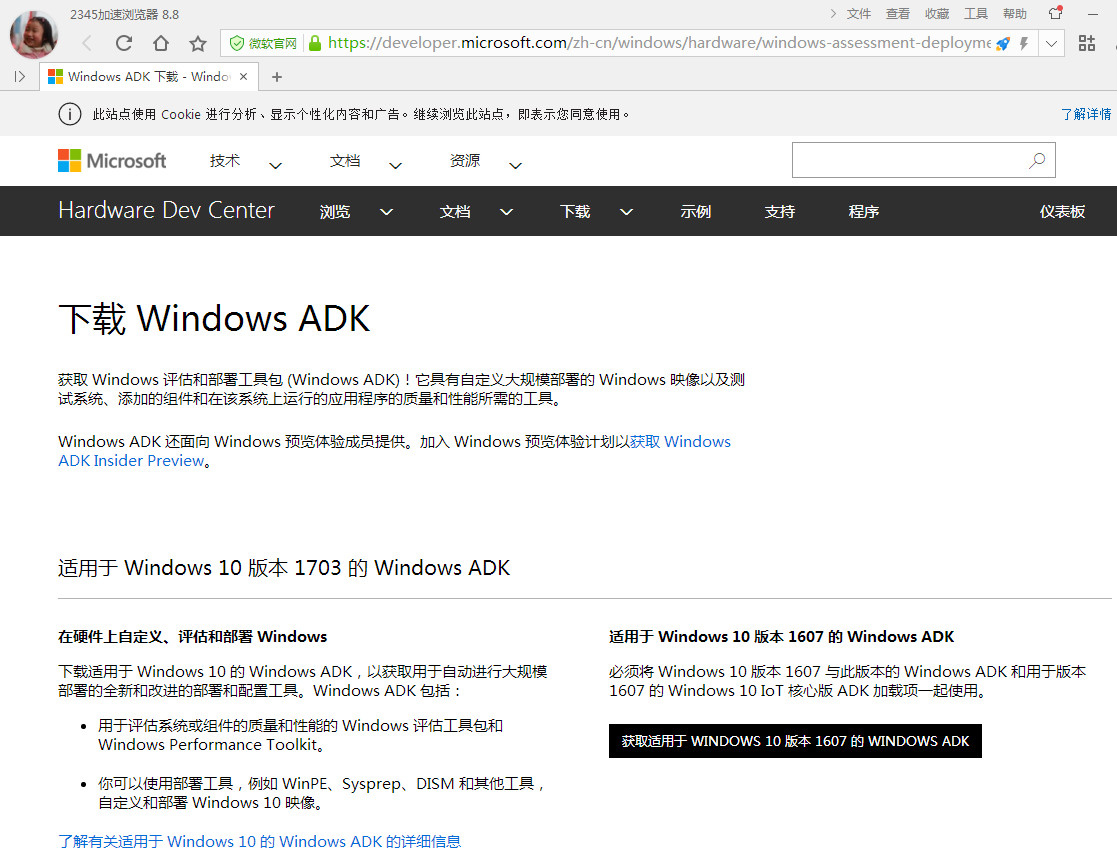Open the 查看 menu

click(898, 14)
